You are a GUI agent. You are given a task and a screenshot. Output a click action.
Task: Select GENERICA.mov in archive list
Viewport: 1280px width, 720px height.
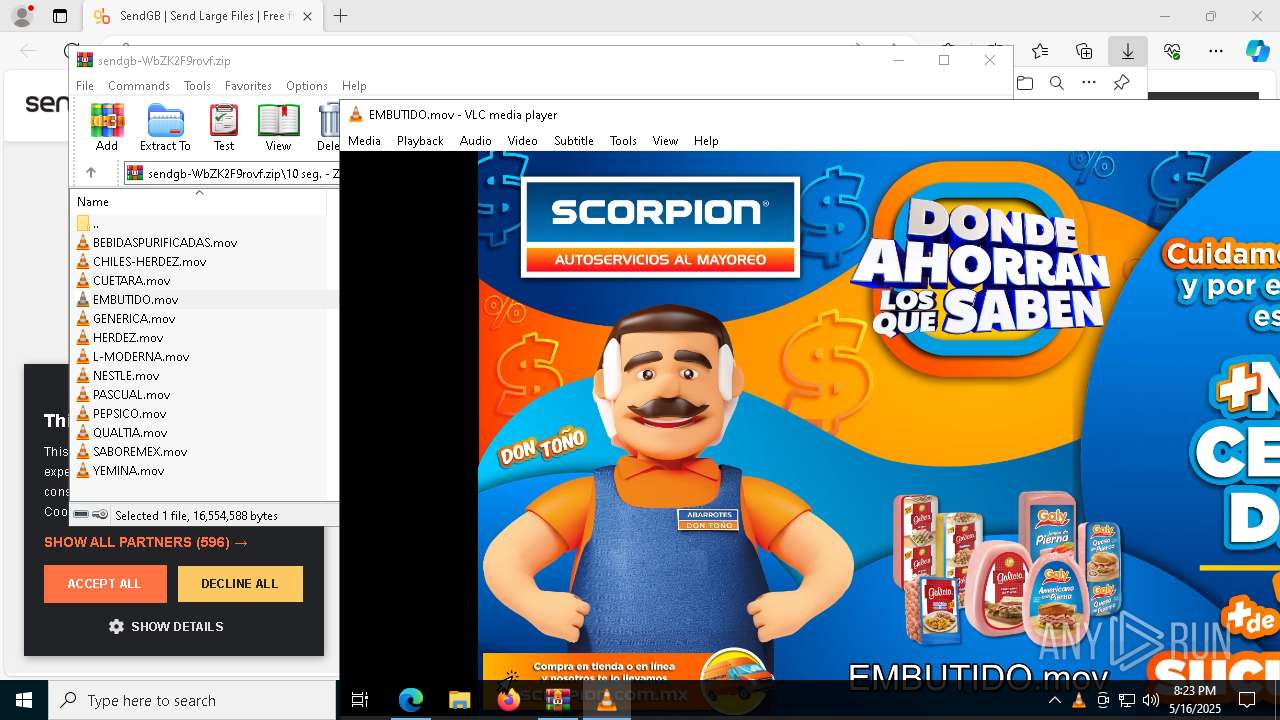pos(134,319)
